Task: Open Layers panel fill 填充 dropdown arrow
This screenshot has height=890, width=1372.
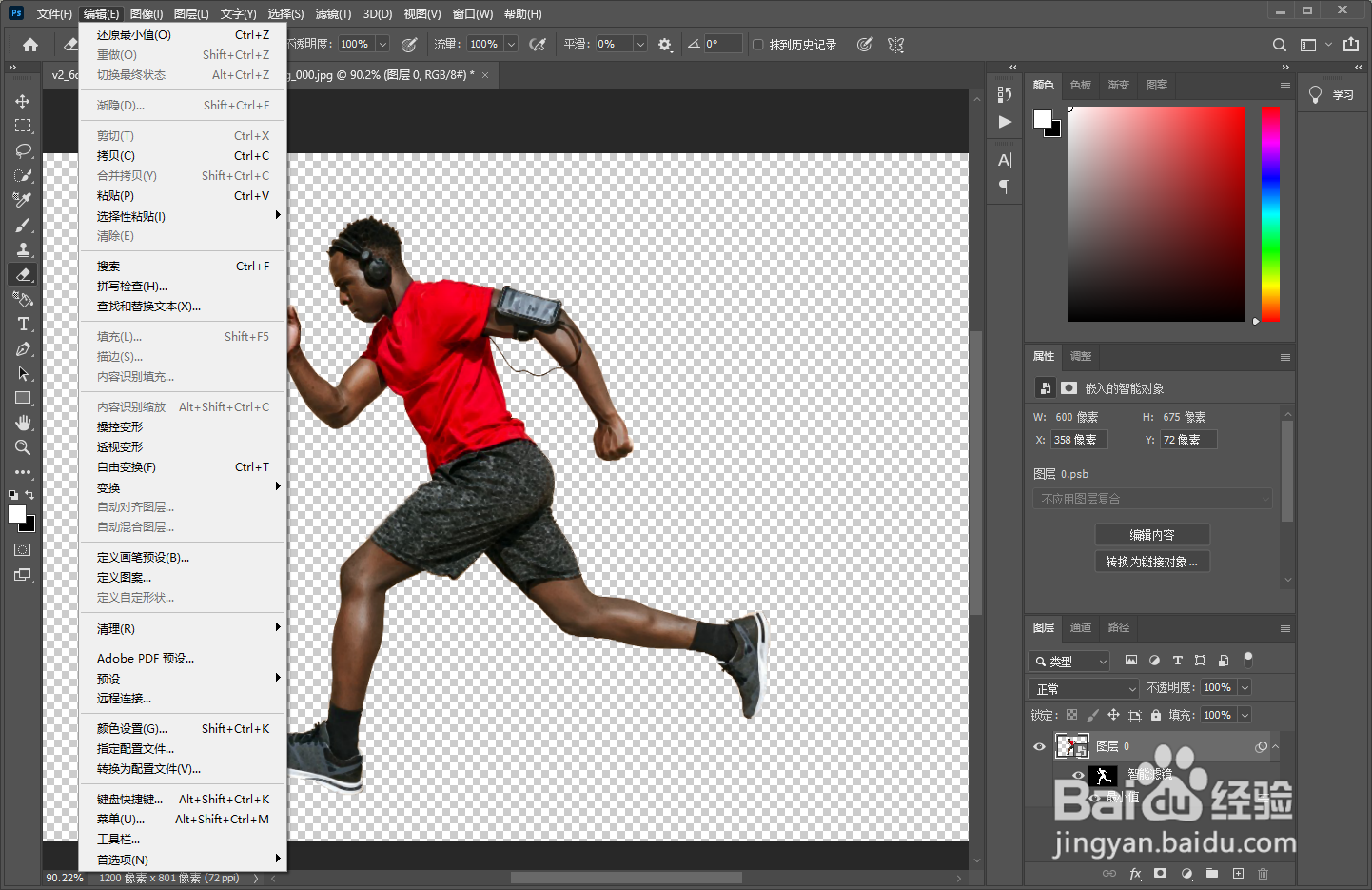Action: click(x=1245, y=715)
